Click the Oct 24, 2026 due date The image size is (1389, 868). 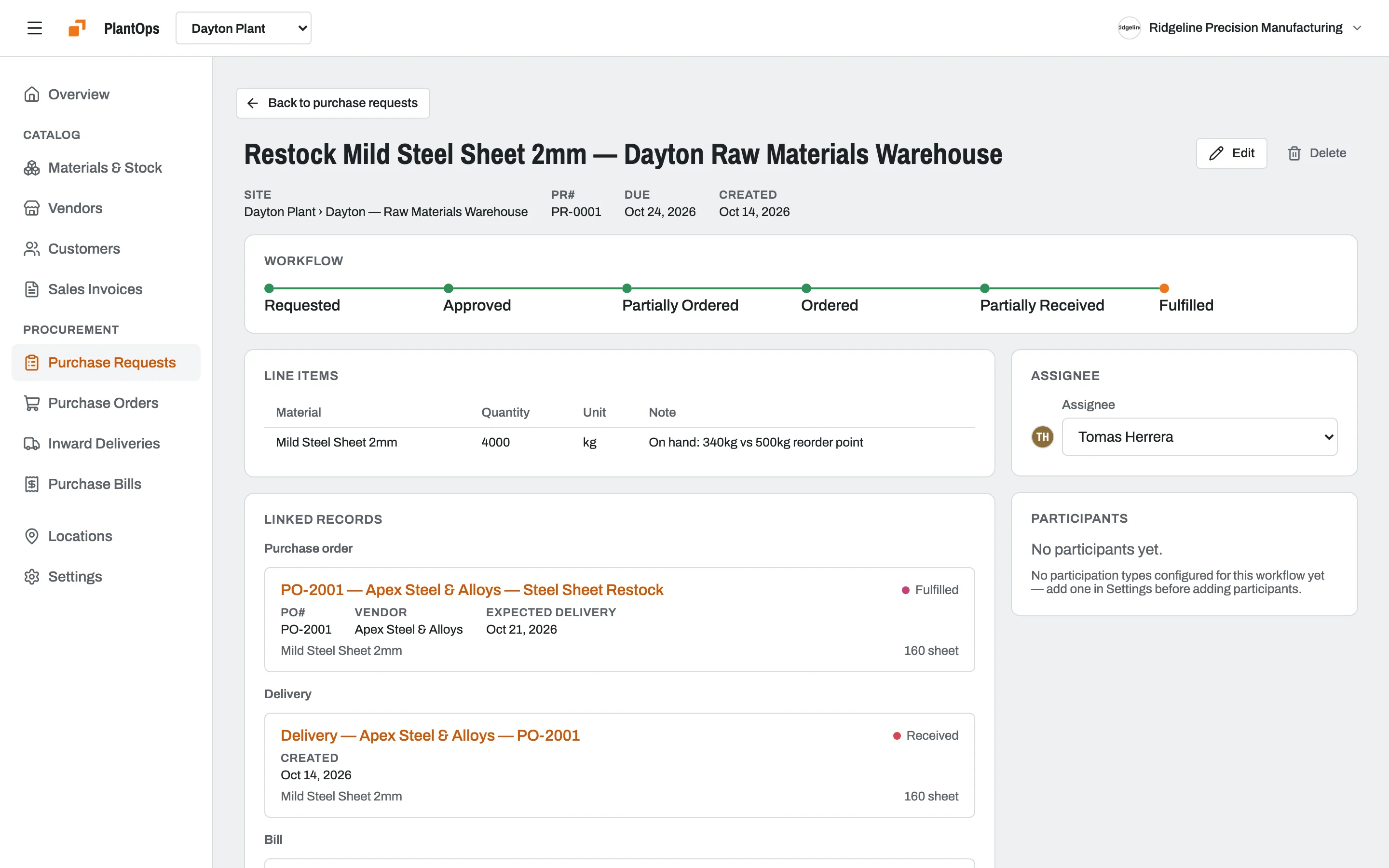coord(659,212)
